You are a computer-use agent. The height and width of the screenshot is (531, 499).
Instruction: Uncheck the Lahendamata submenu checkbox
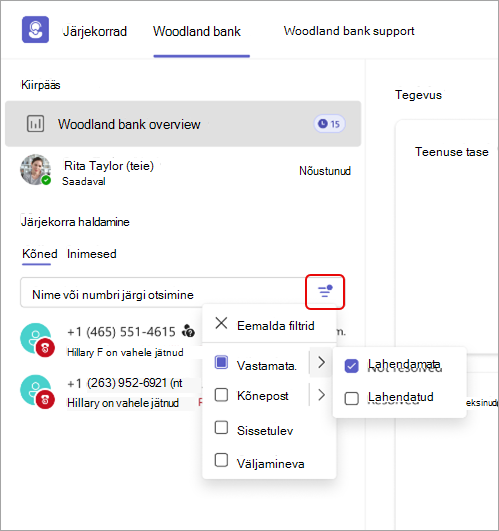(351, 366)
